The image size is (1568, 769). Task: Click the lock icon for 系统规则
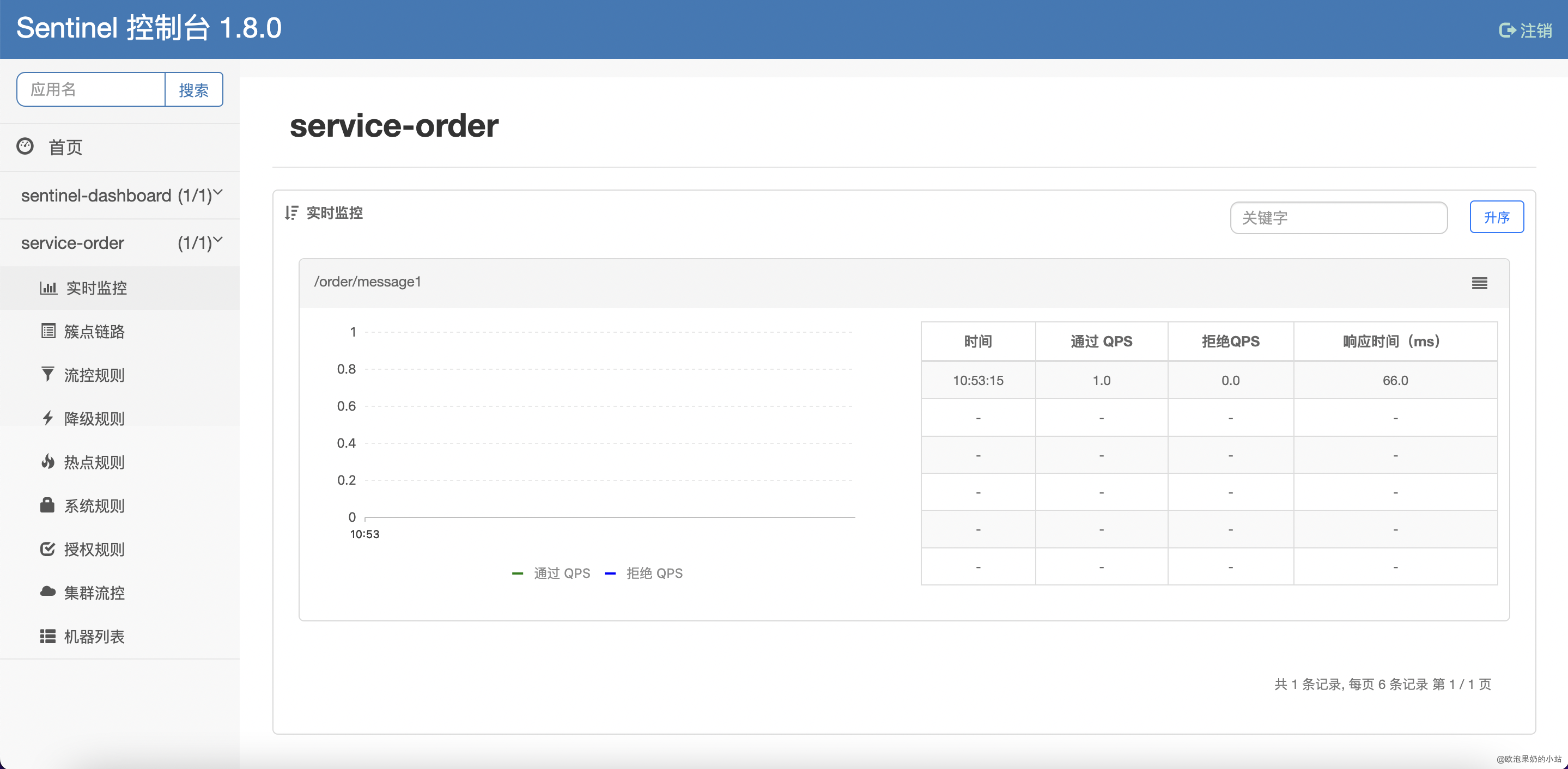[47, 505]
